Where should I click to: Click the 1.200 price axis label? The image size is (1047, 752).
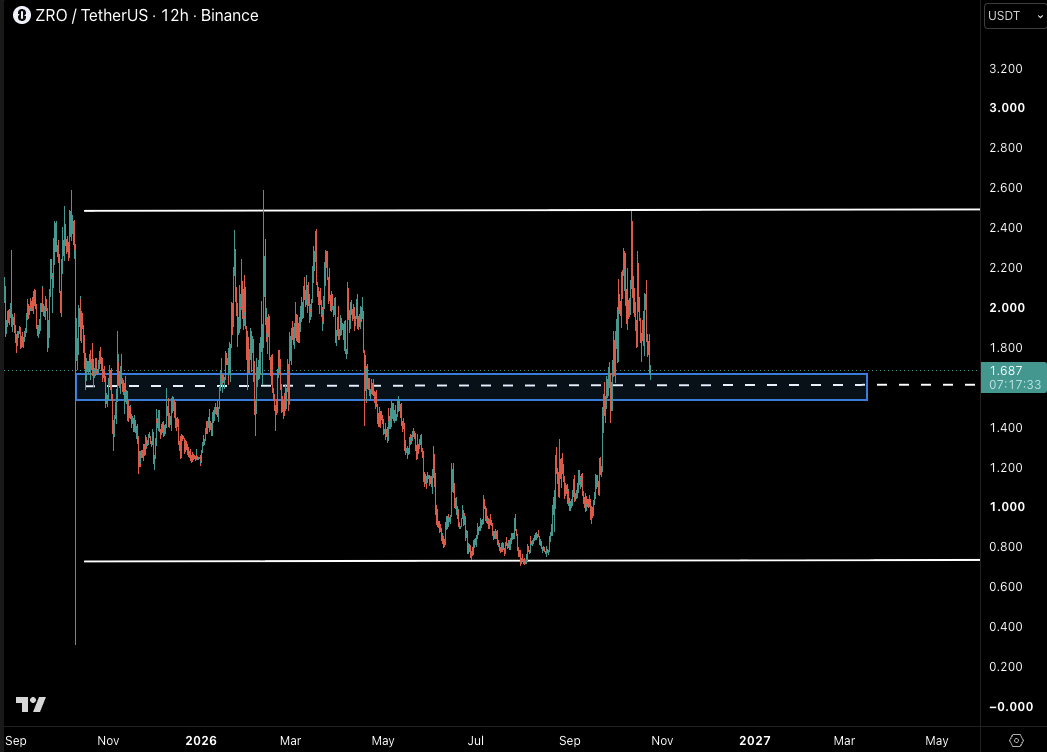coord(1006,467)
